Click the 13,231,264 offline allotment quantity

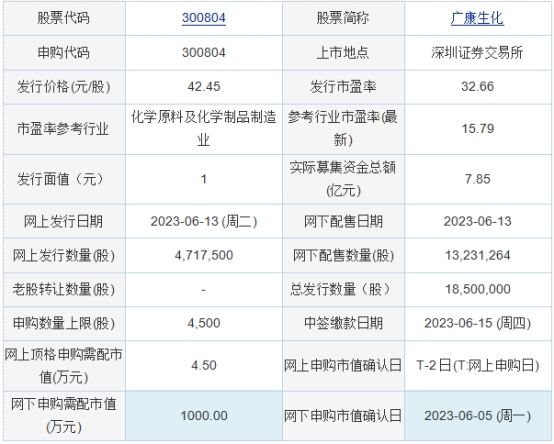click(477, 255)
